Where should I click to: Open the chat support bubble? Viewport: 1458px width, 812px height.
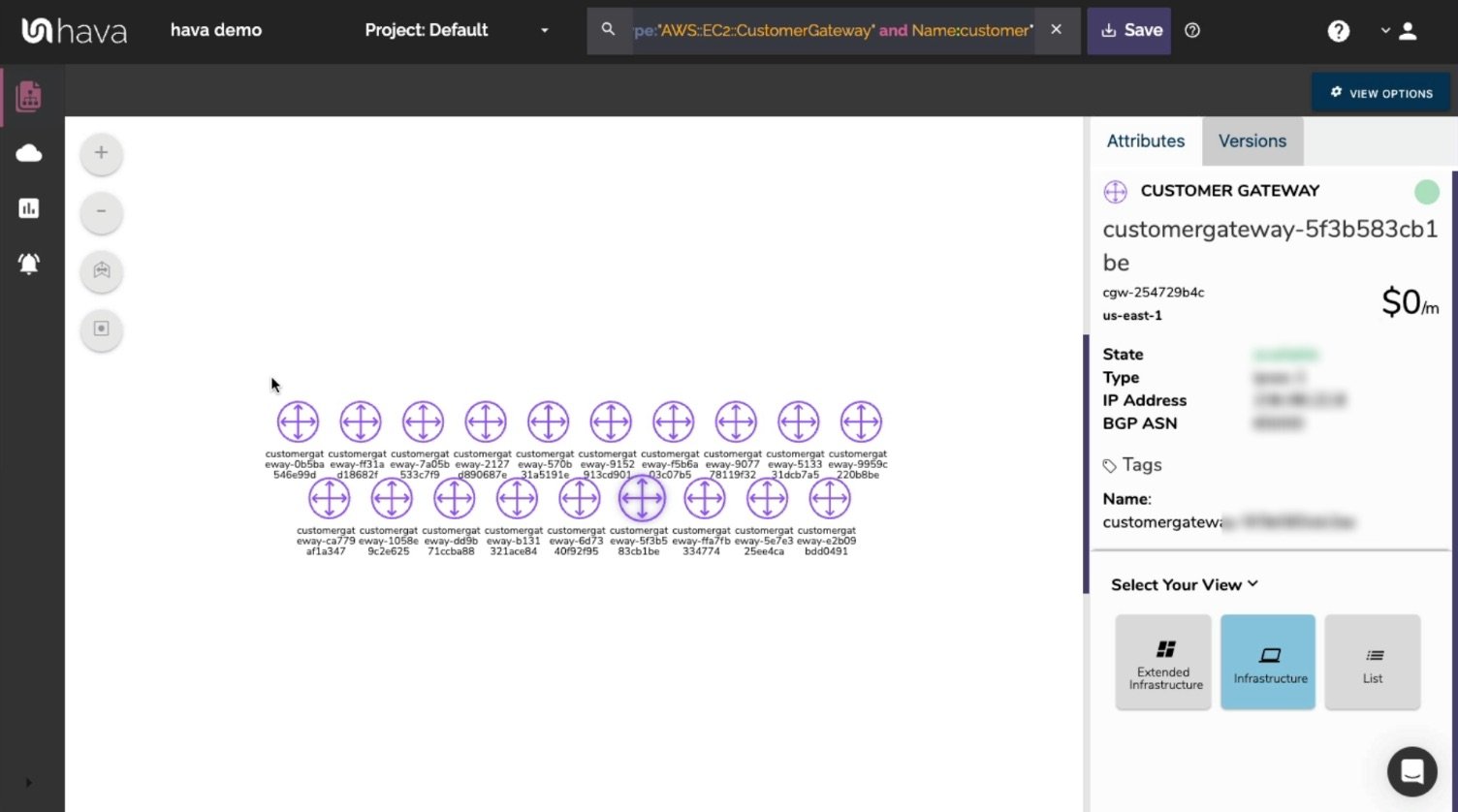pyautogui.click(x=1411, y=771)
